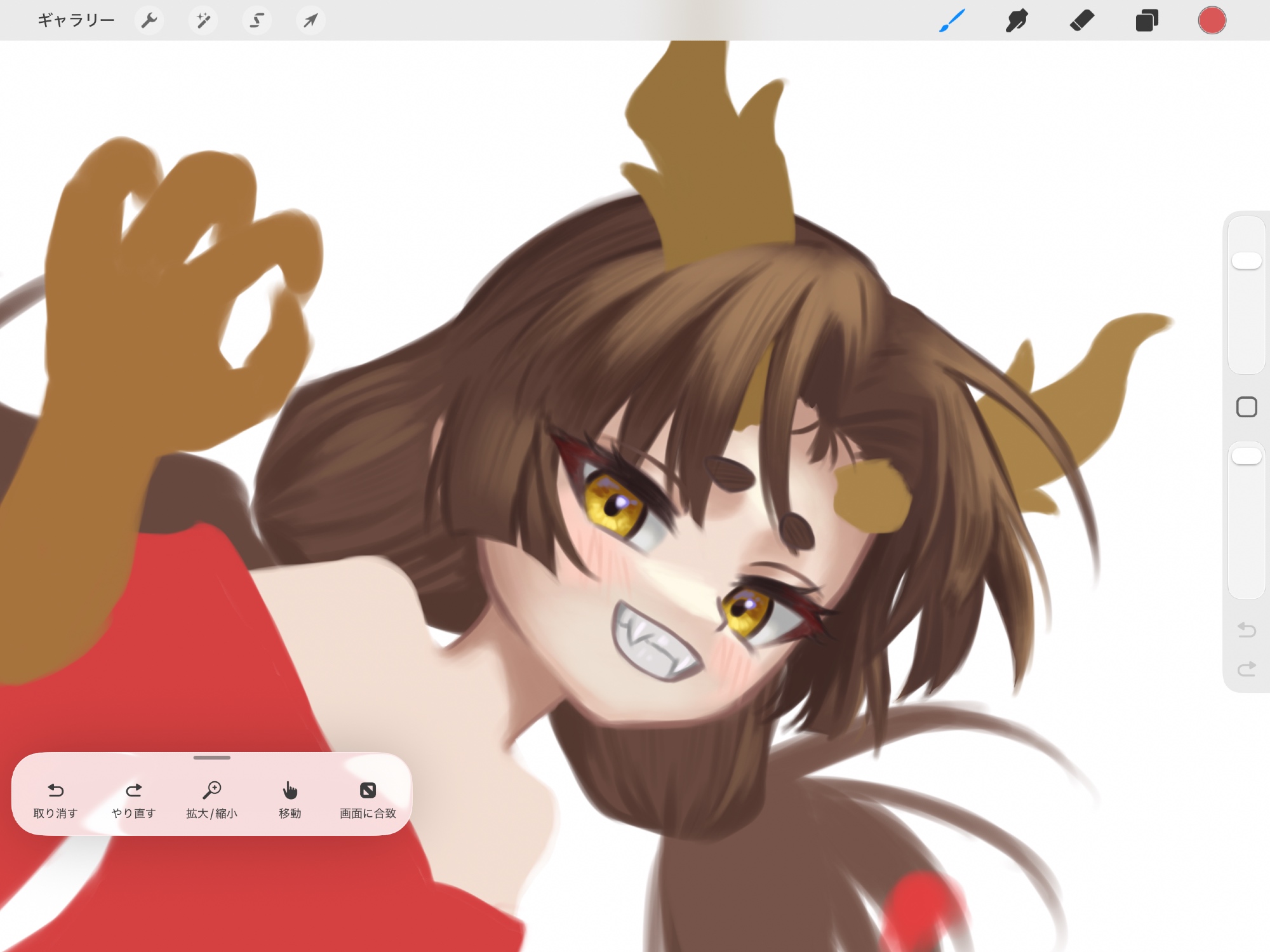Click the floating bar grab handle
Image resolution: width=1270 pixels, height=952 pixels.
[x=211, y=758]
